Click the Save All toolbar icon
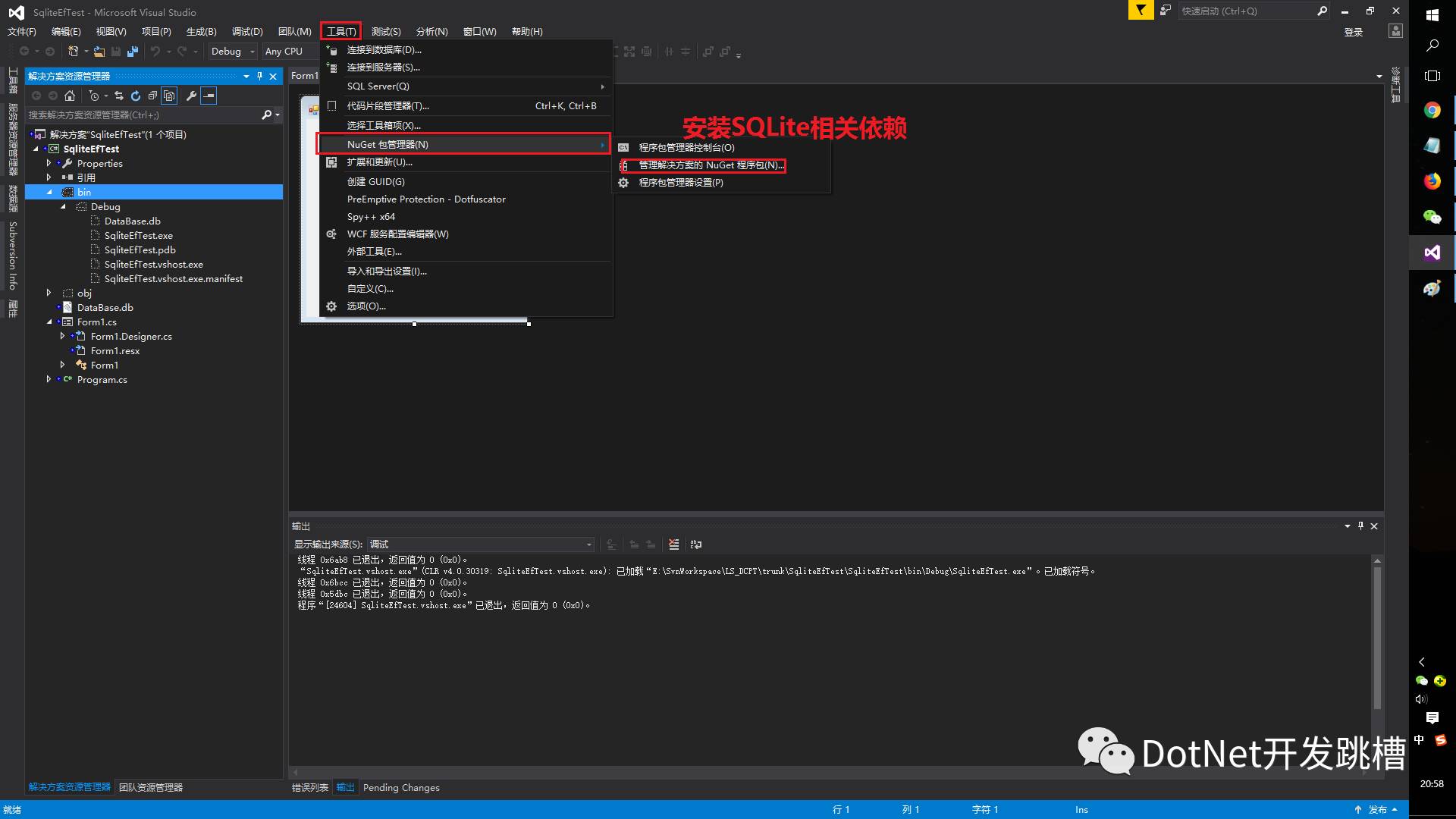Image resolution: width=1456 pixels, height=819 pixels. [x=133, y=52]
